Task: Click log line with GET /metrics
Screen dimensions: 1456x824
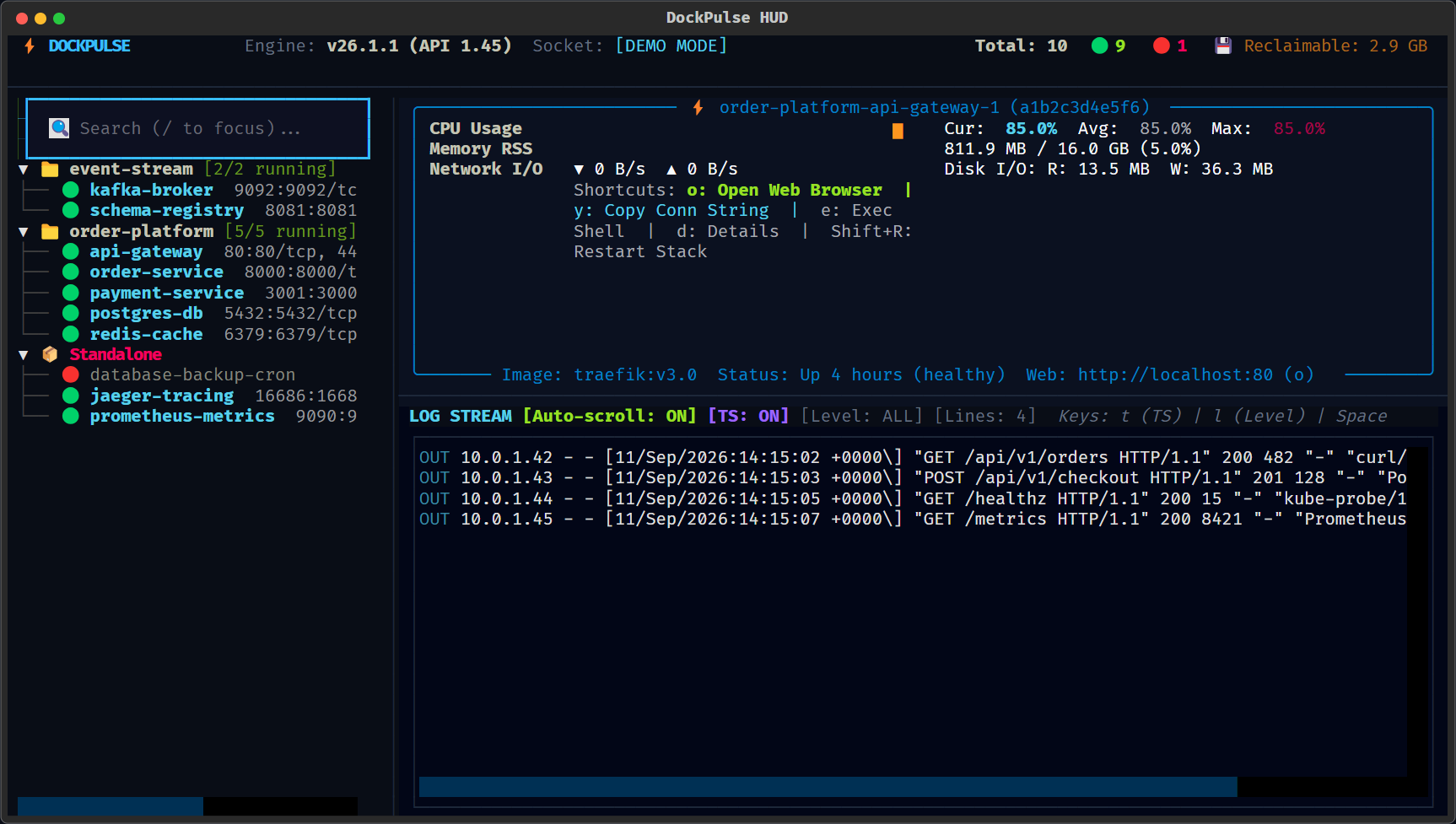Action: coord(913,519)
